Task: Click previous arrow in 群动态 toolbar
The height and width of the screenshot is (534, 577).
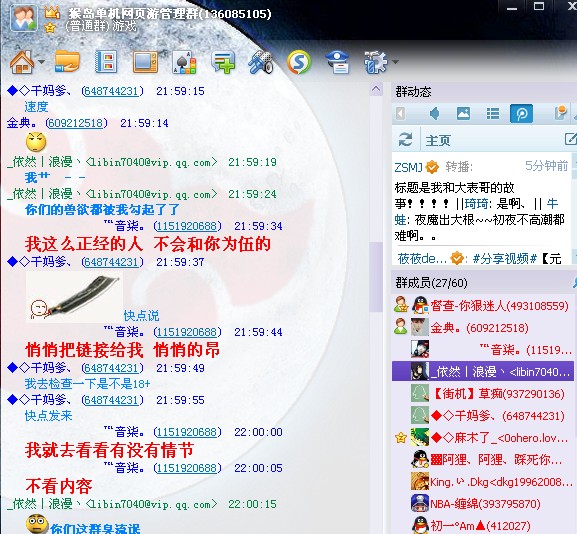Action: pos(400,113)
